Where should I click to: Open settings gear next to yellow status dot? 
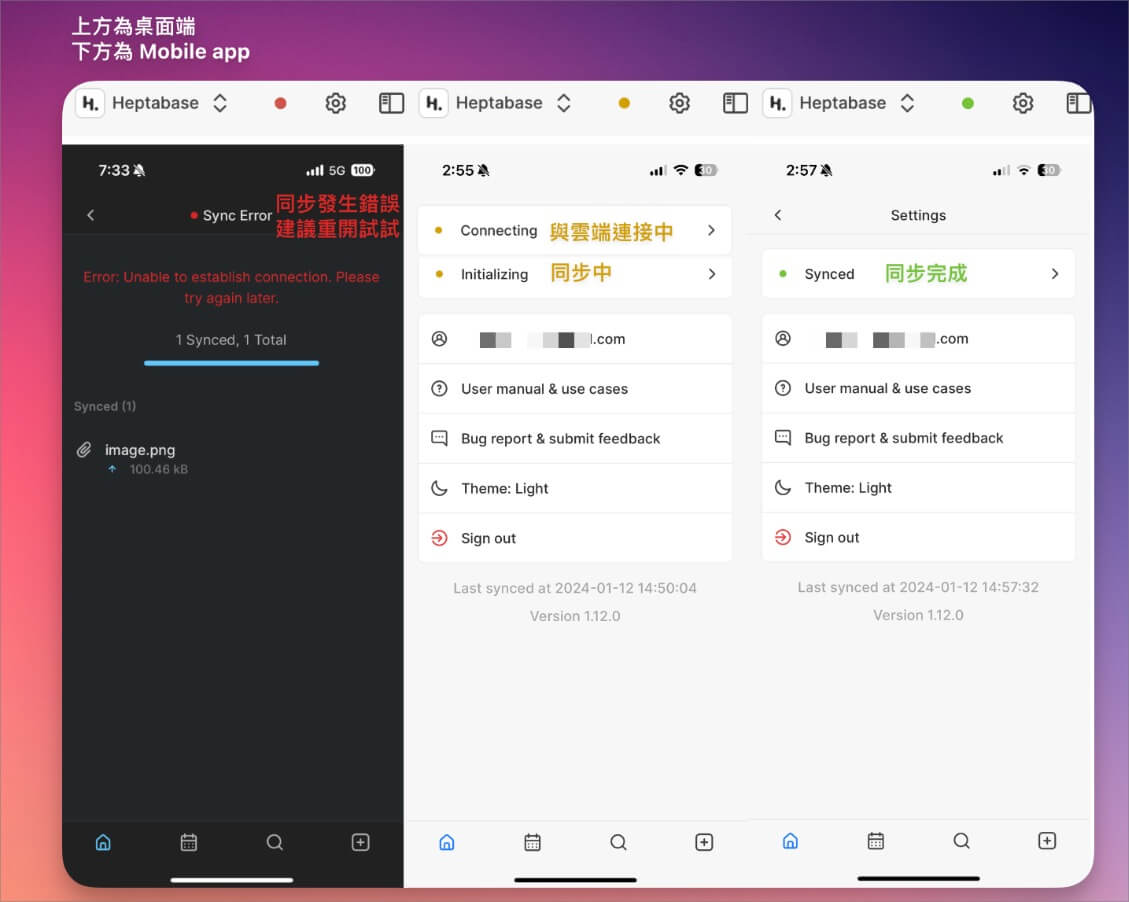pos(679,103)
